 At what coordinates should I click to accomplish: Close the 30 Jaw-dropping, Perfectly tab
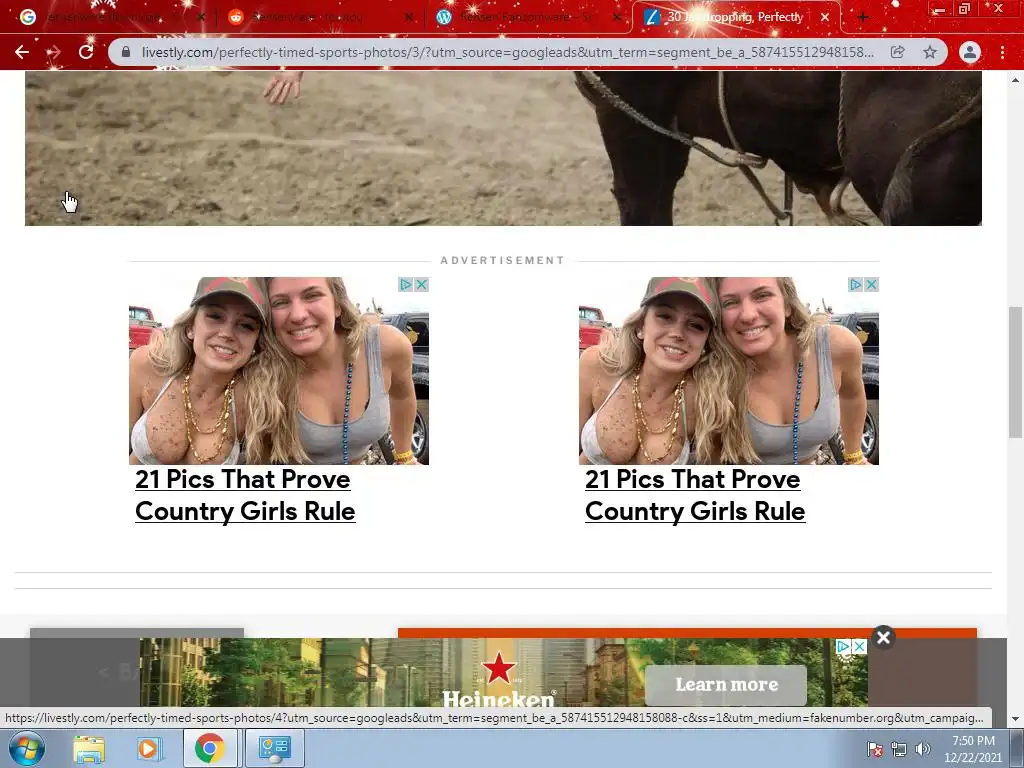tap(825, 17)
